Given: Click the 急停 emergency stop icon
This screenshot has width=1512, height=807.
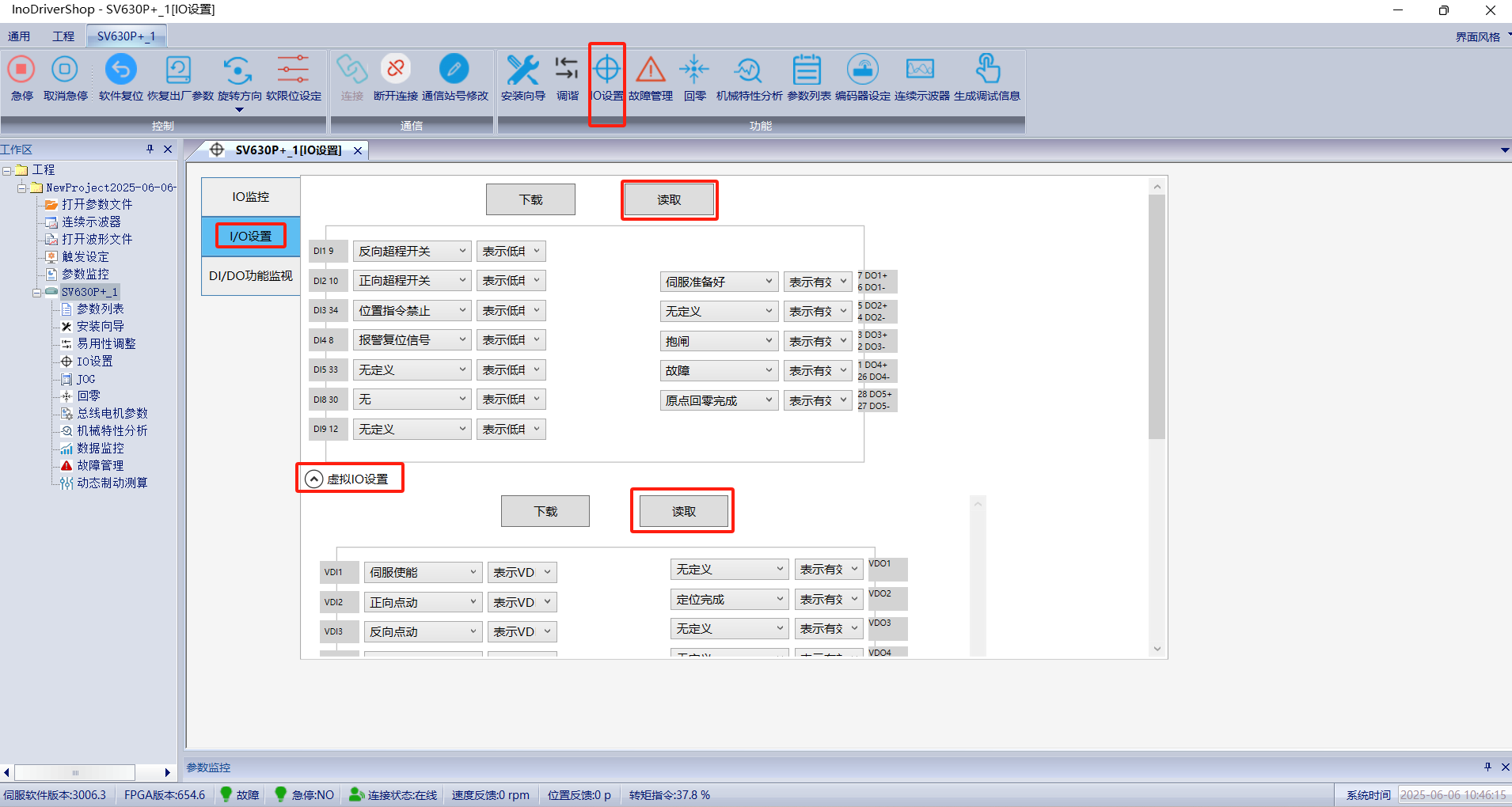Looking at the screenshot, I should pos(21,70).
